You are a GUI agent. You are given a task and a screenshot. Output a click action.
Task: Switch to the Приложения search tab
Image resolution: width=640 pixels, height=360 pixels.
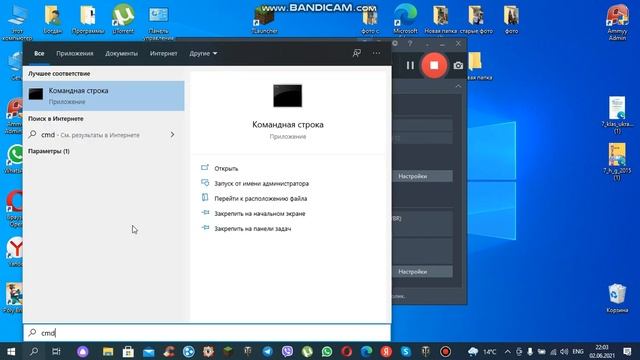click(x=75, y=53)
